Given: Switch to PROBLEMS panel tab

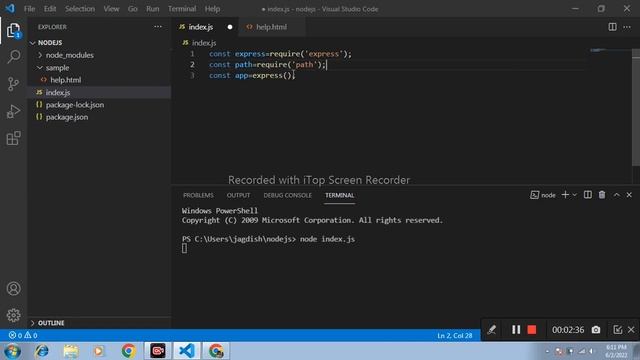Looking at the screenshot, I should pos(198,196).
